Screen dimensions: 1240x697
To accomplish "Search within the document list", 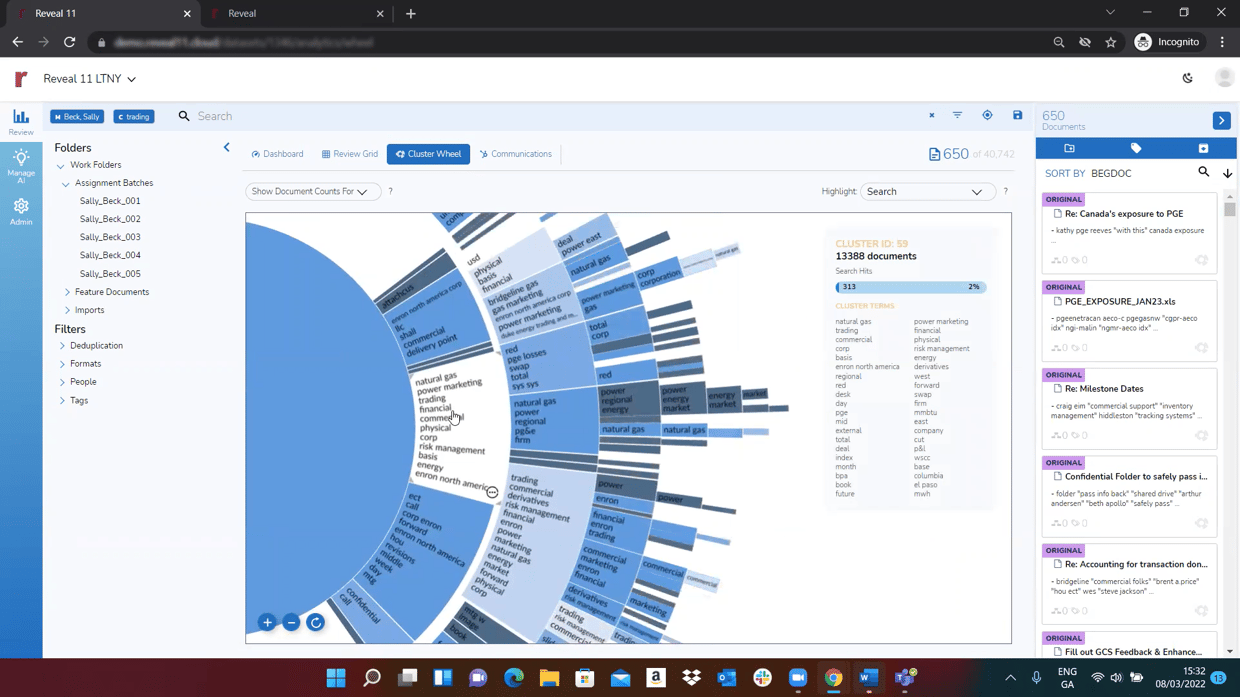I will [x=1204, y=172].
